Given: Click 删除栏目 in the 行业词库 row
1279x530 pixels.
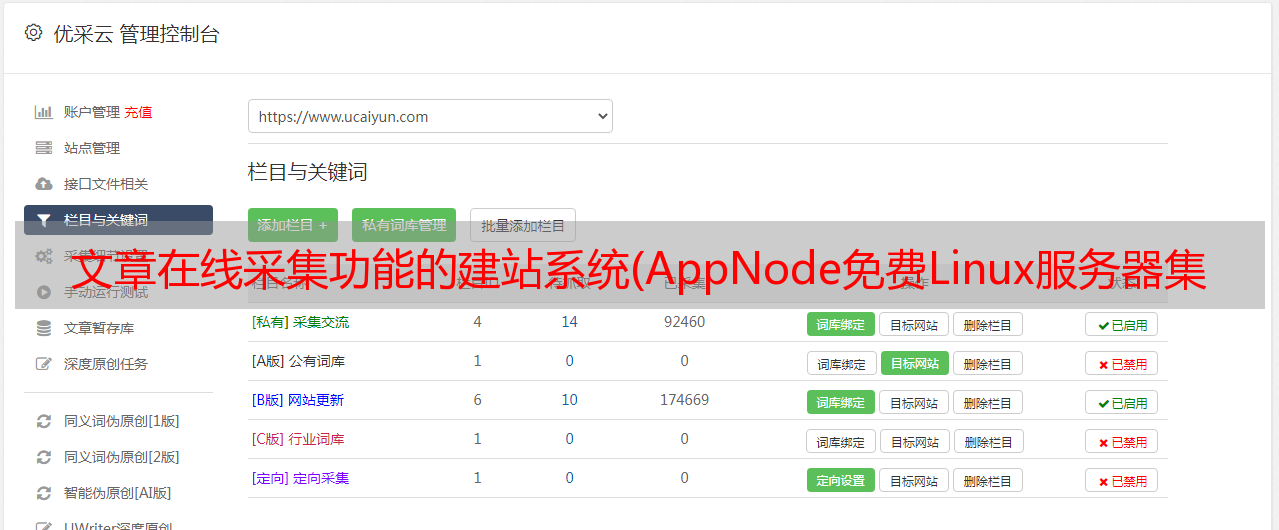Looking at the screenshot, I should pos(987,441).
